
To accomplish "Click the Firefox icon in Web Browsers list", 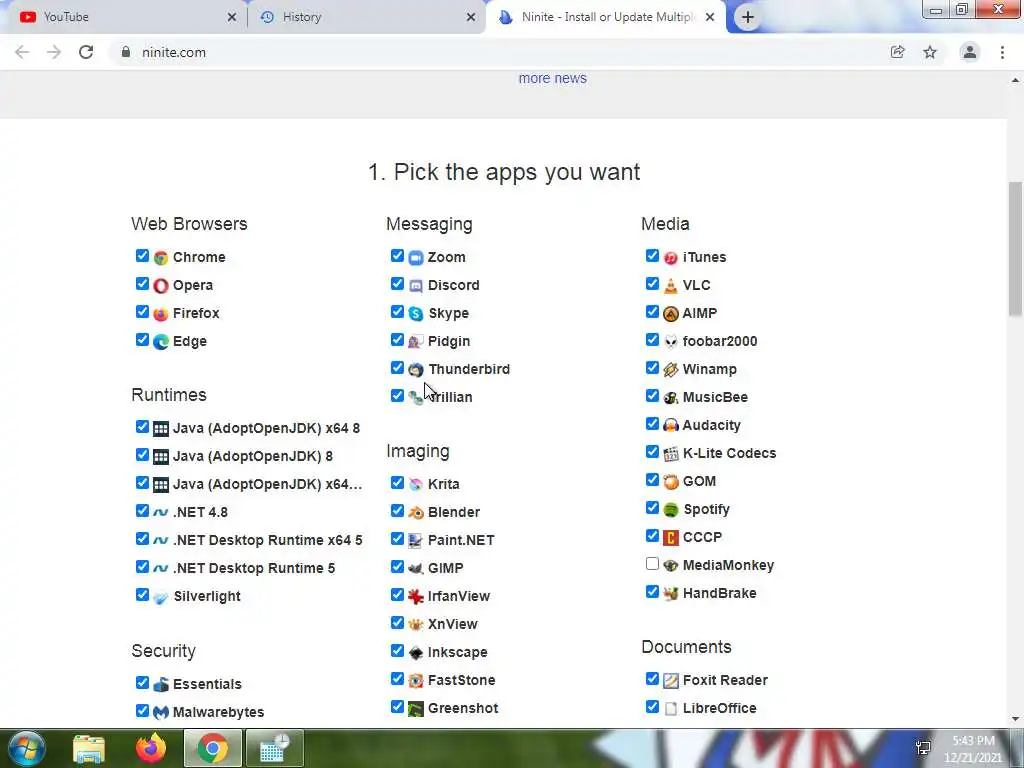I will pyautogui.click(x=161, y=313).
